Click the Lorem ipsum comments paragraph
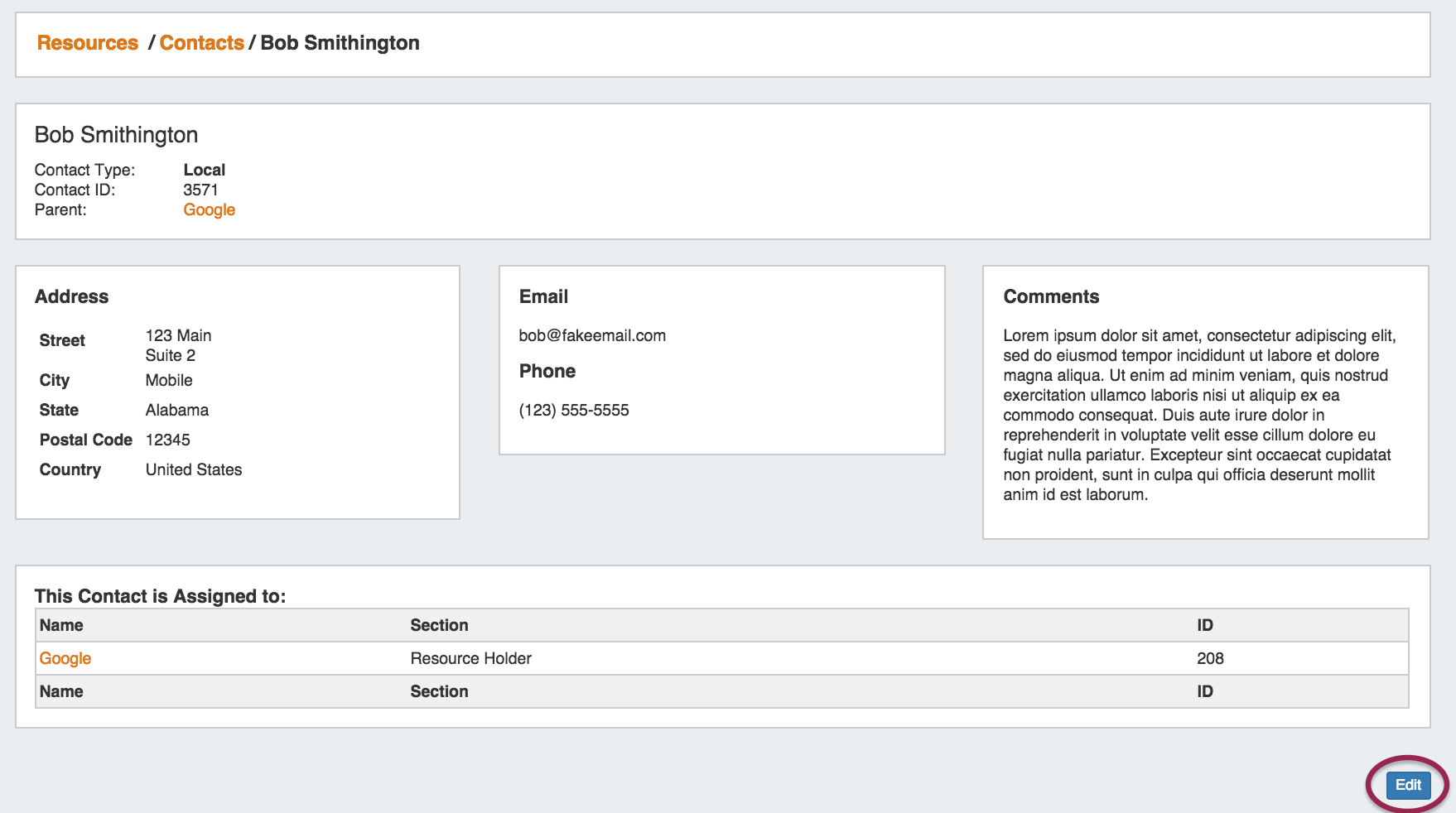Viewport: 1456px width, 813px height. click(1198, 416)
